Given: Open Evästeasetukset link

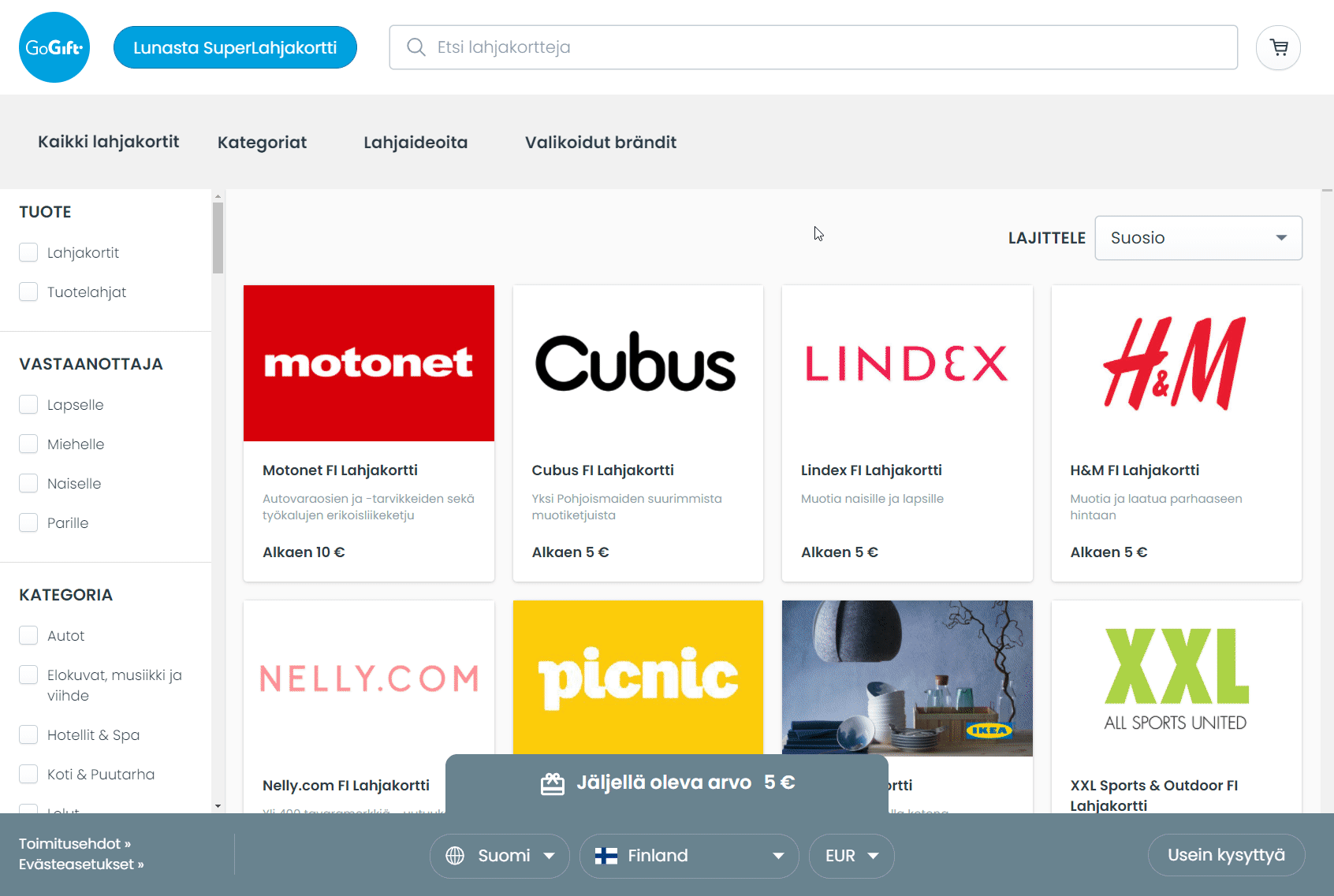Looking at the screenshot, I should 81,864.
